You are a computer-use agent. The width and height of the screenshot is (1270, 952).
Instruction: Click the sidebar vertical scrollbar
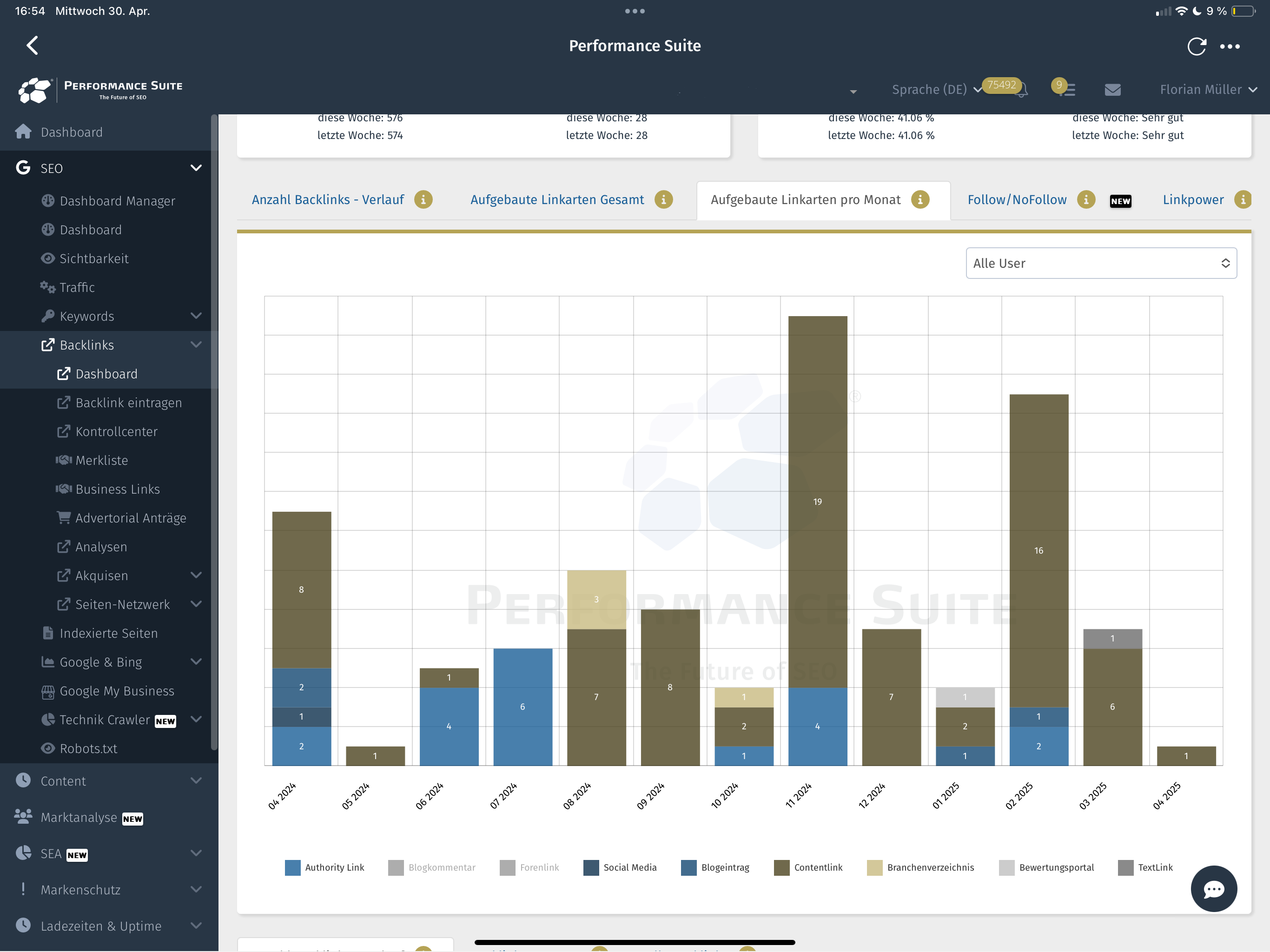pos(214,432)
